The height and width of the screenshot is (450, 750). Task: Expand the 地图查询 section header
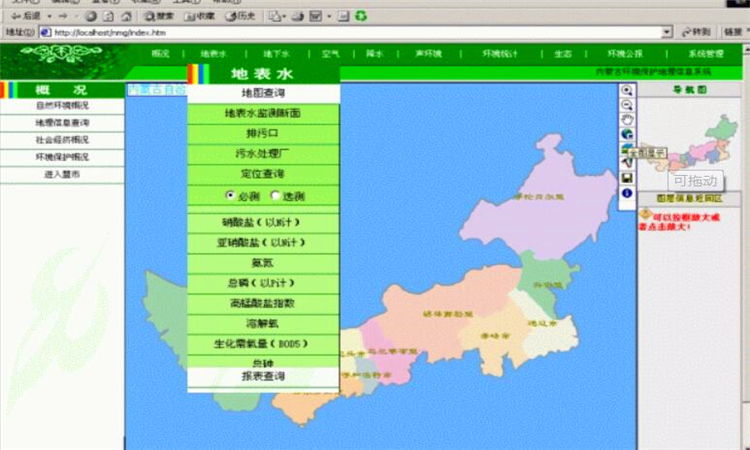264,93
